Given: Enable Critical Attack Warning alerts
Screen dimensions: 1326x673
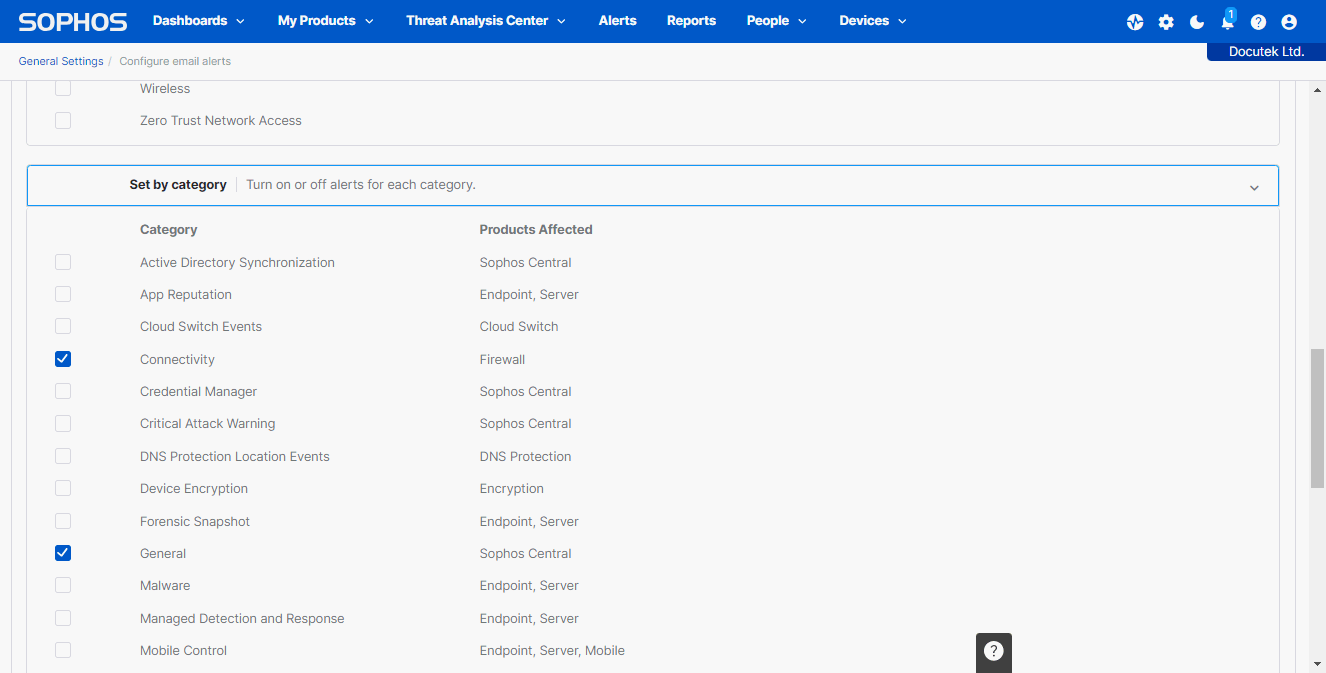Looking at the screenshot, I should tap(63, 423).
